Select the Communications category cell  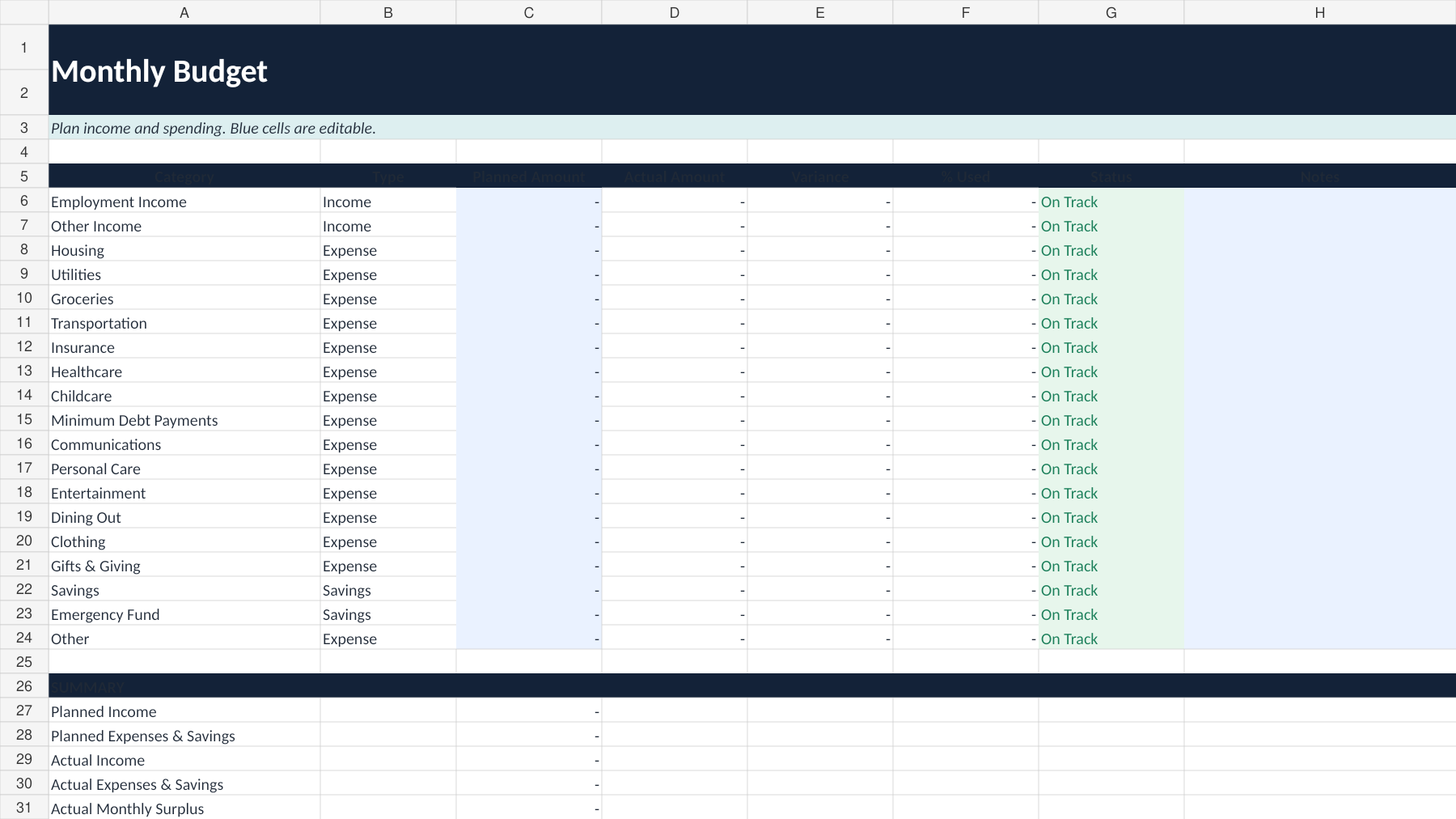(184, 443)
